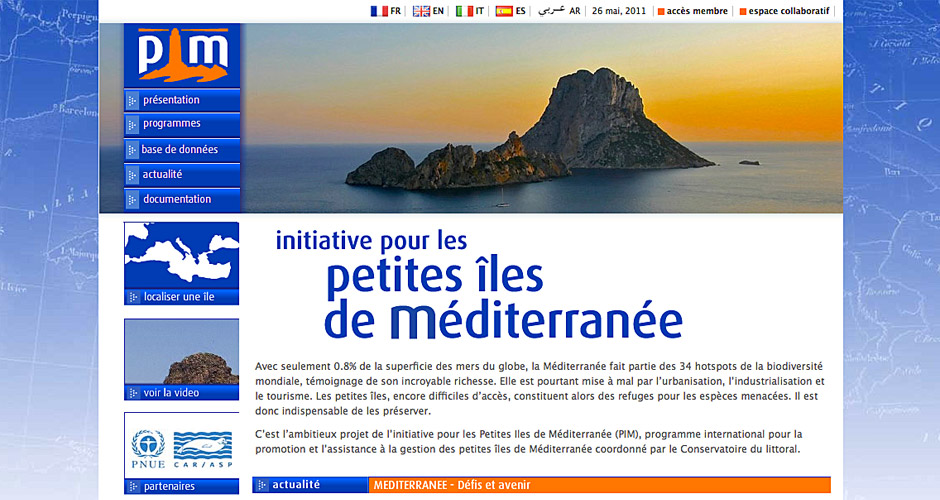The width and height of the screenshot is (940, 500).
Task: Click the bullet icon beside localiser une île
Action: 133,297
